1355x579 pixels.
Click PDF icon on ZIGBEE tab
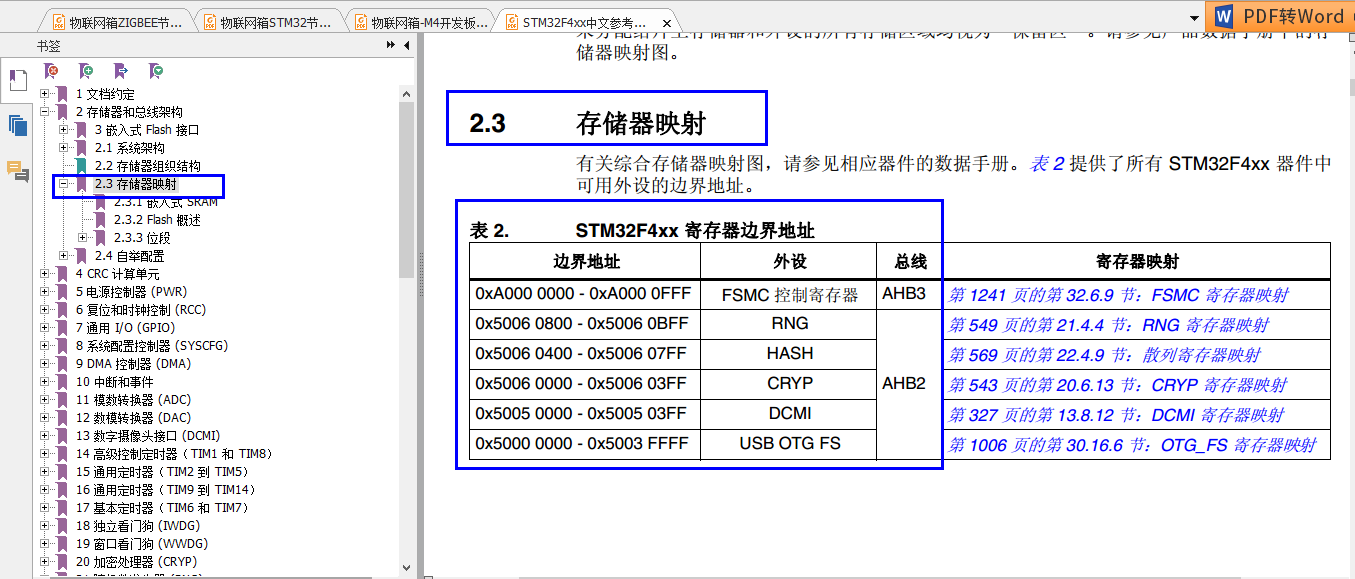pyautogui.click(x=57, y=21)
